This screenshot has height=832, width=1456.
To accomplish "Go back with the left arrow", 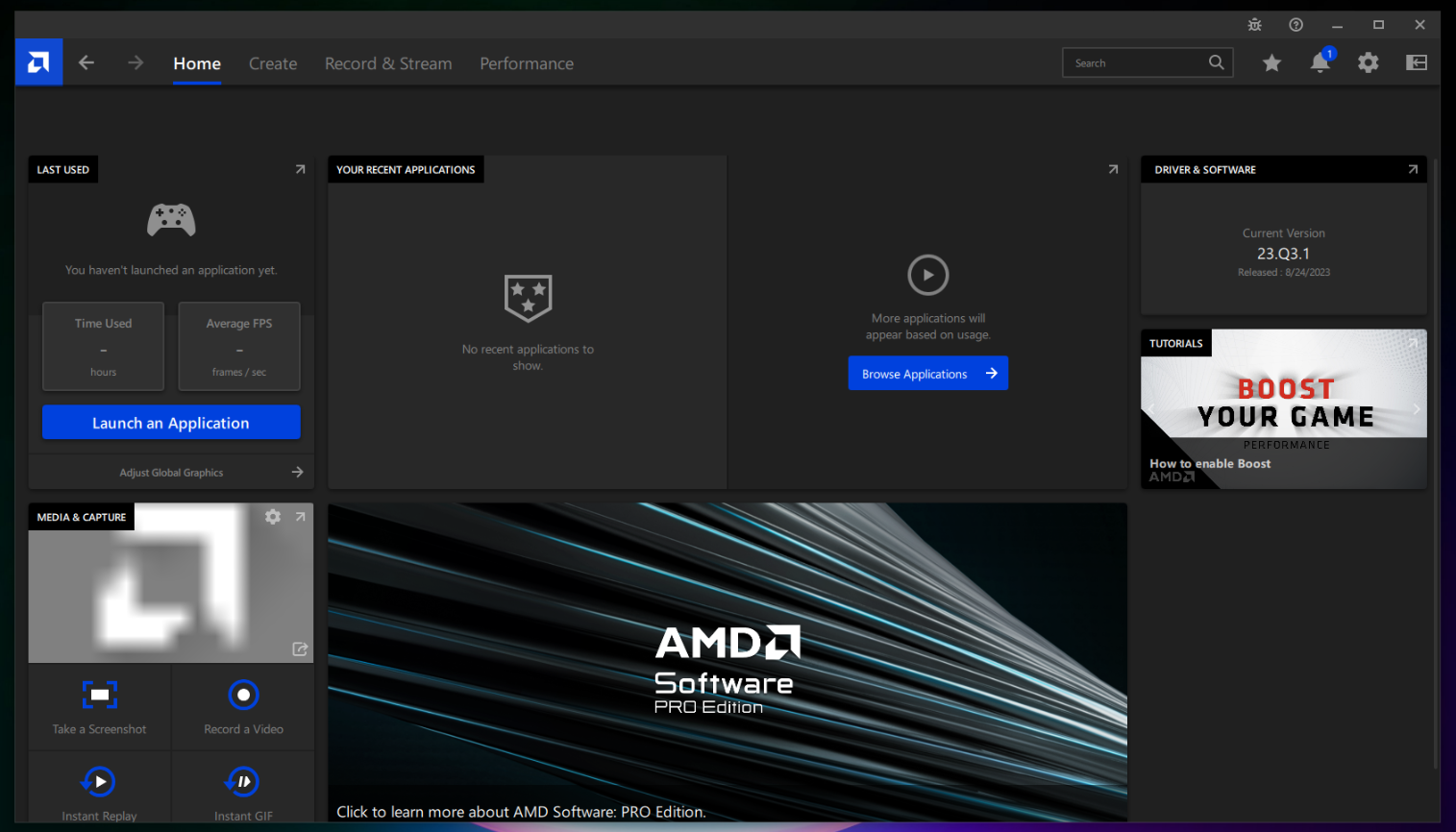I will [86, 62].
